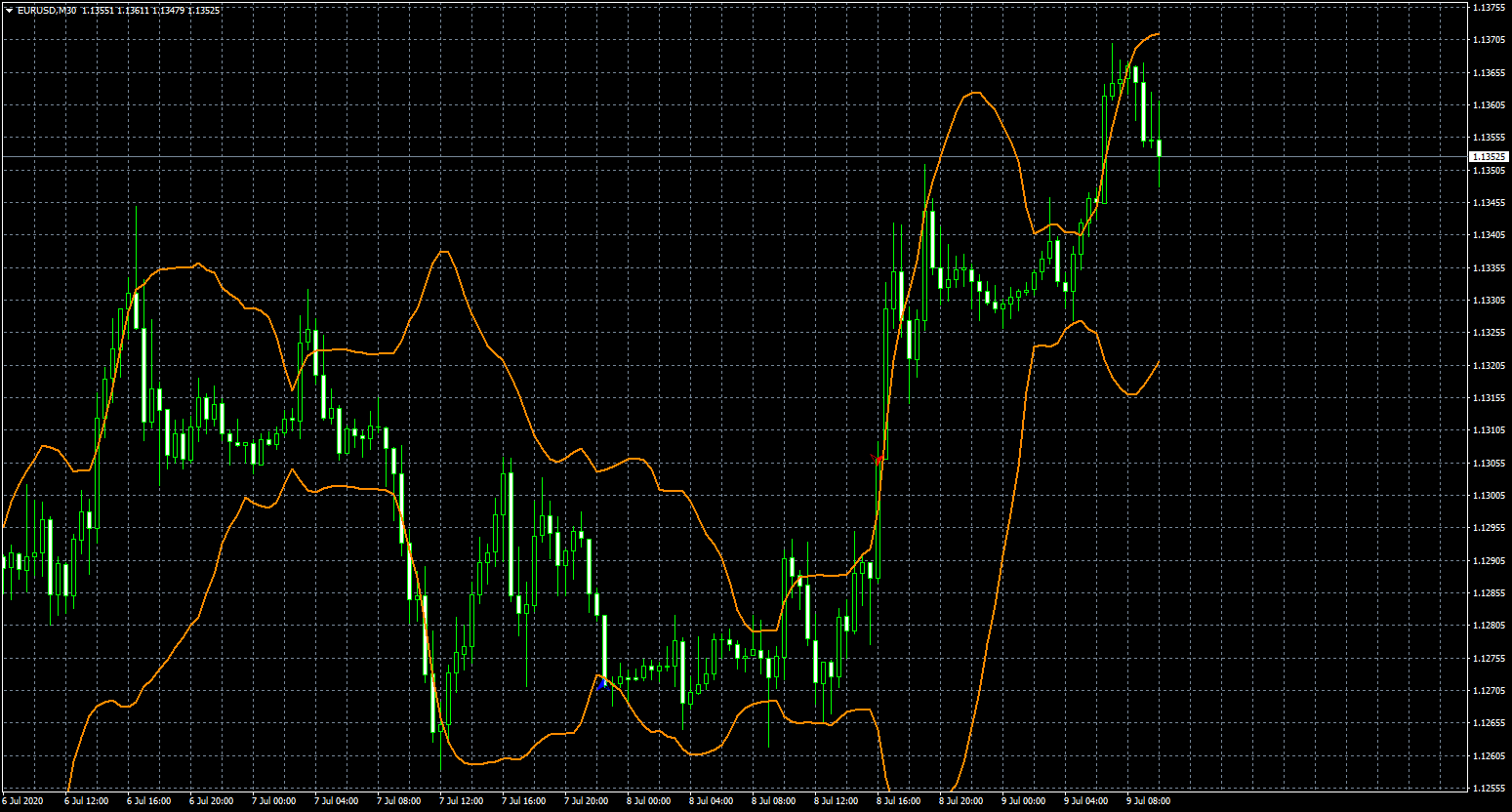Click the 7 Jul 08:00 time label

[x=398, y=801]
